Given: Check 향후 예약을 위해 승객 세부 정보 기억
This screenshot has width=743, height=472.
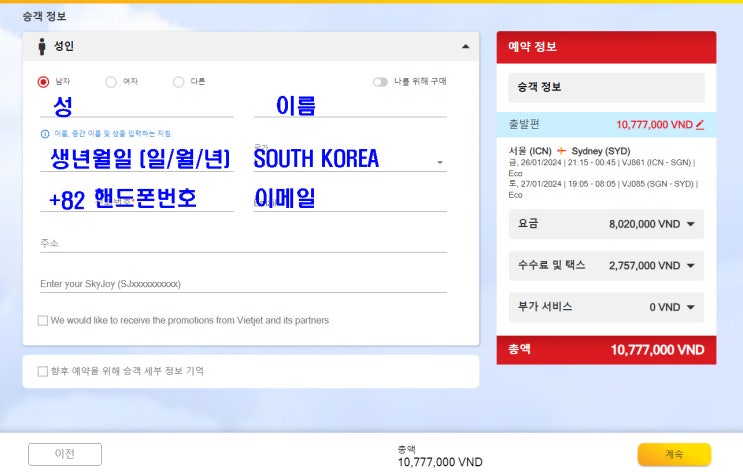Looking at the screenshot, I should point(43,371).
